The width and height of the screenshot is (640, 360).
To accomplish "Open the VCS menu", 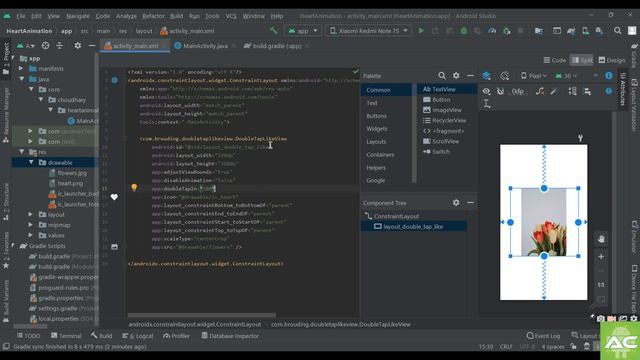I will 231,16.
